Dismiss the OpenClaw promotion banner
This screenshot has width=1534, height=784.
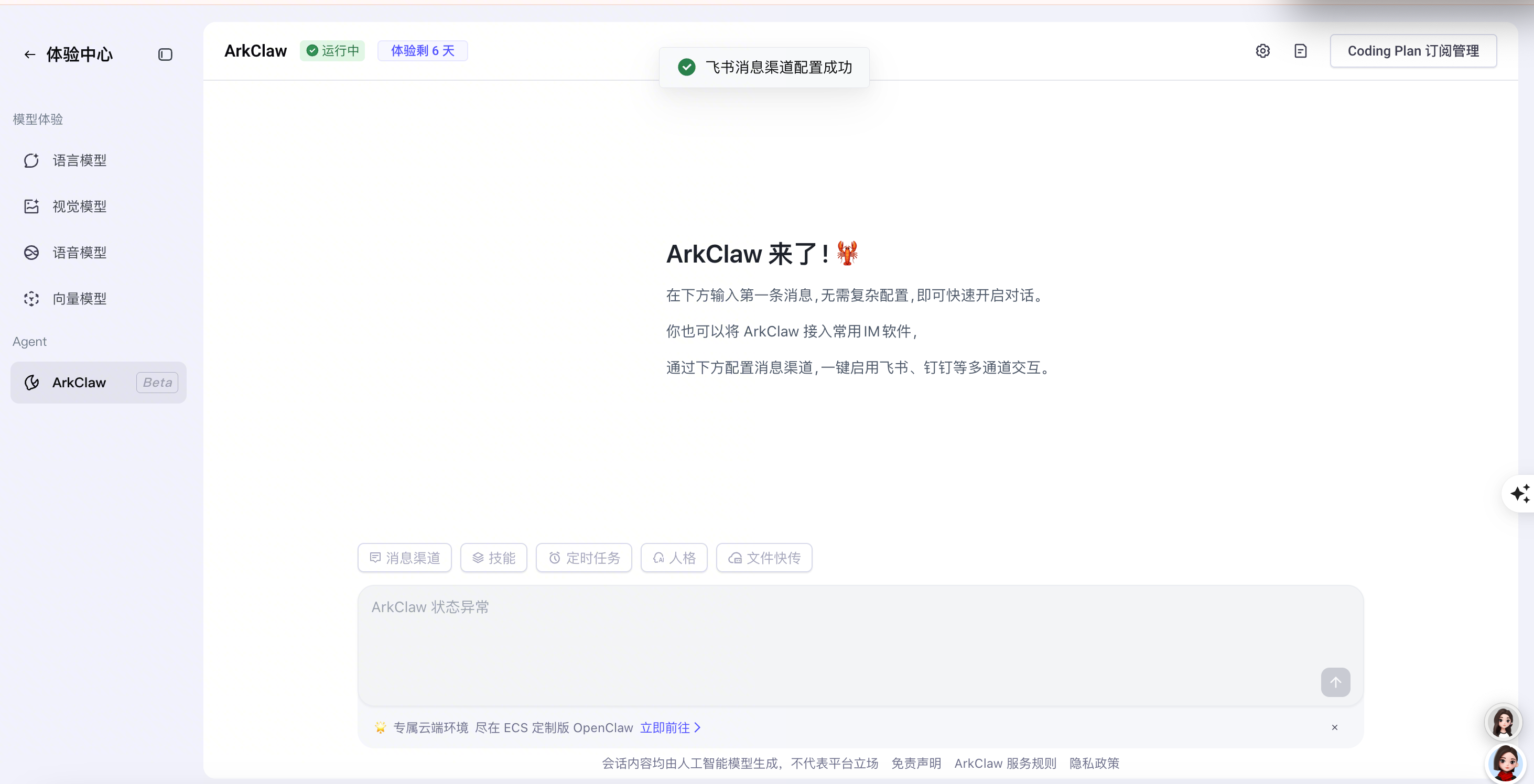pyautogui.click(x=1334, y=727)
